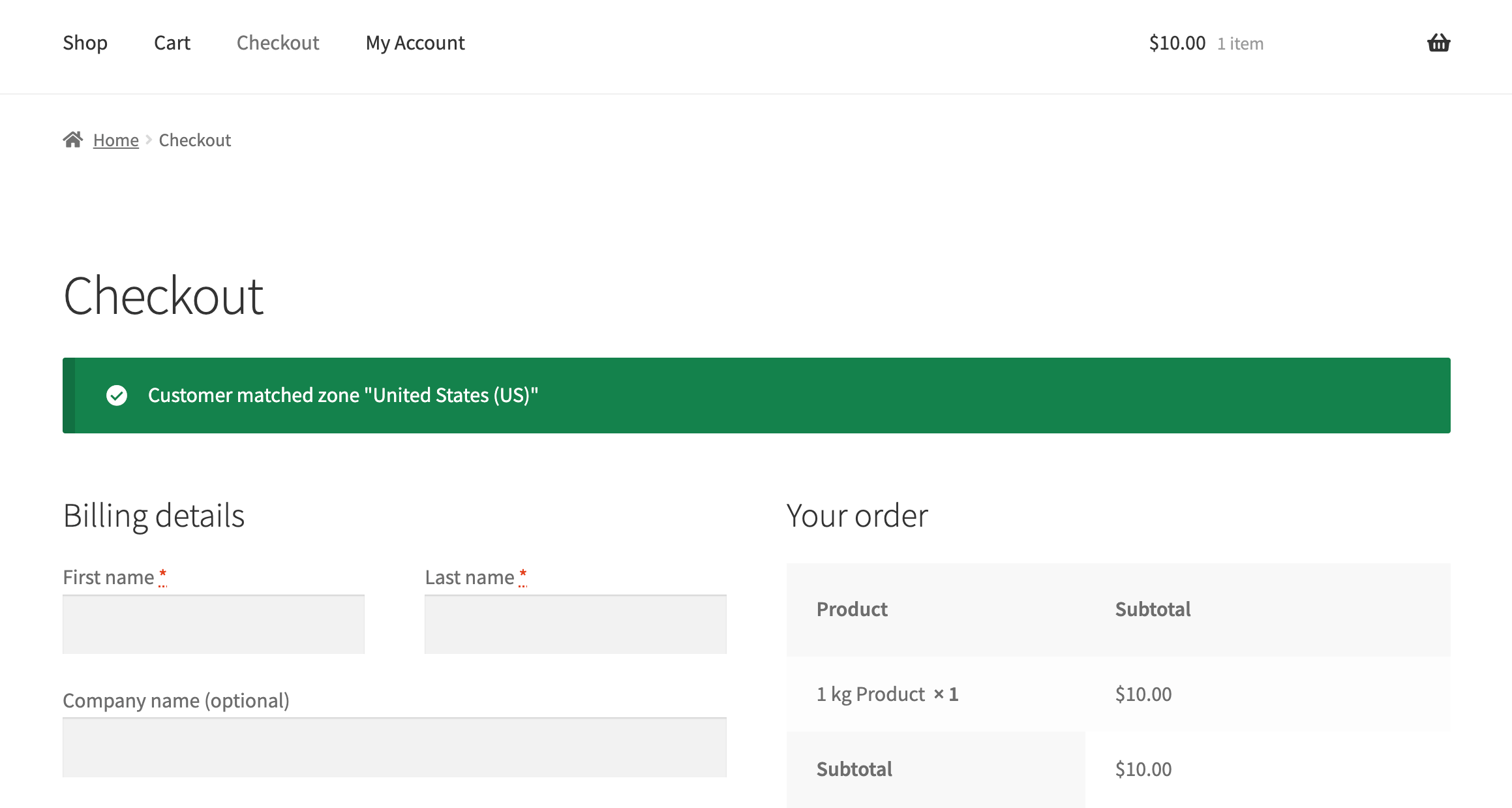Open Checkout from the top navigation
This screenshot has width=1512, height=808.
pyautogui.click(x=278, y=42)
